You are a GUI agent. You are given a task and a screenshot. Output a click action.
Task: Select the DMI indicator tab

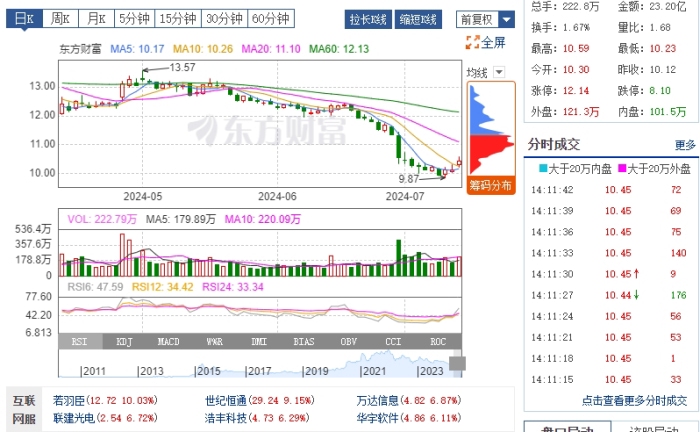(259, 342)
